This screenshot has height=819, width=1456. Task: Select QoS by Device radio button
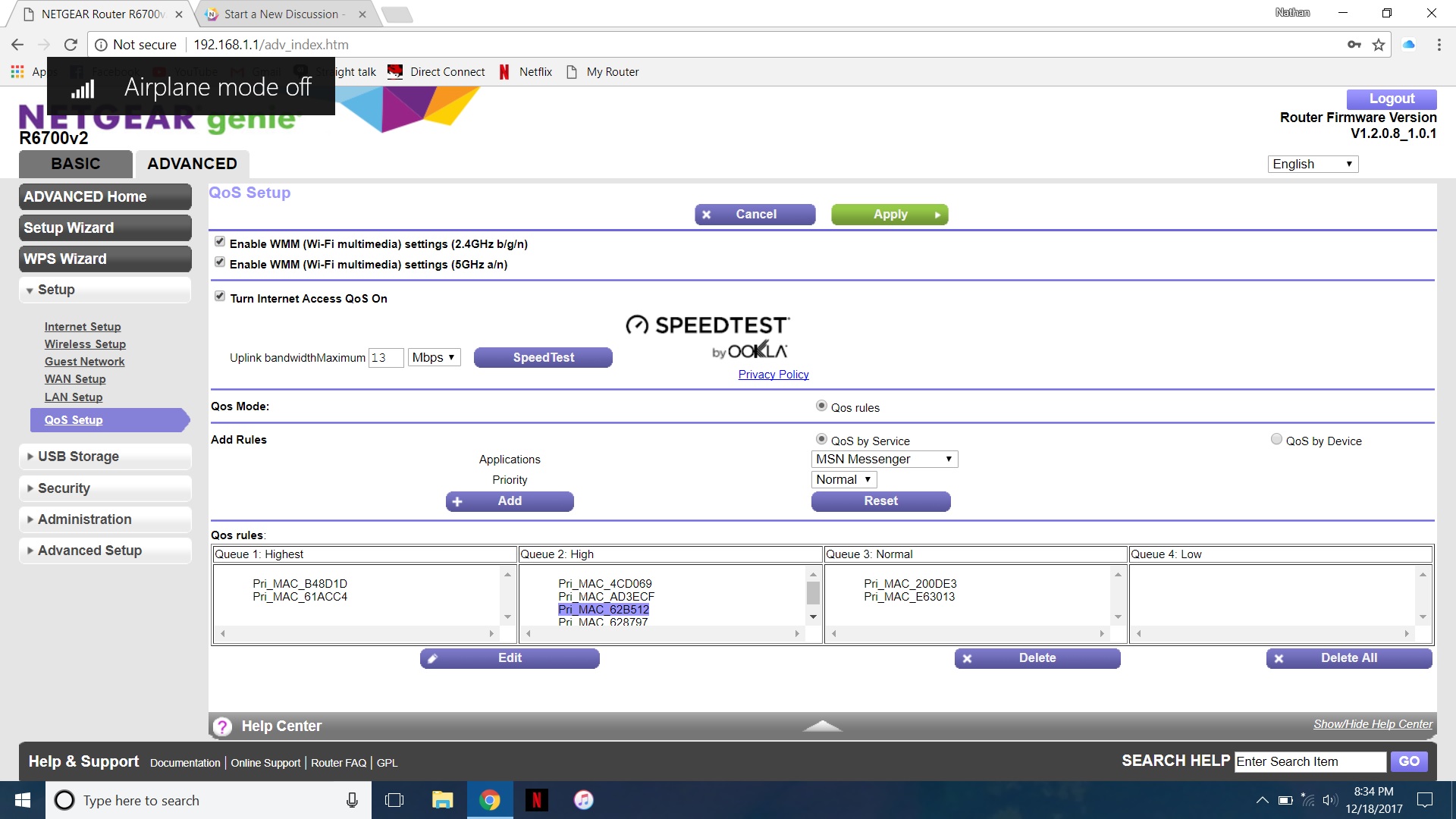tap(1276, 439)
